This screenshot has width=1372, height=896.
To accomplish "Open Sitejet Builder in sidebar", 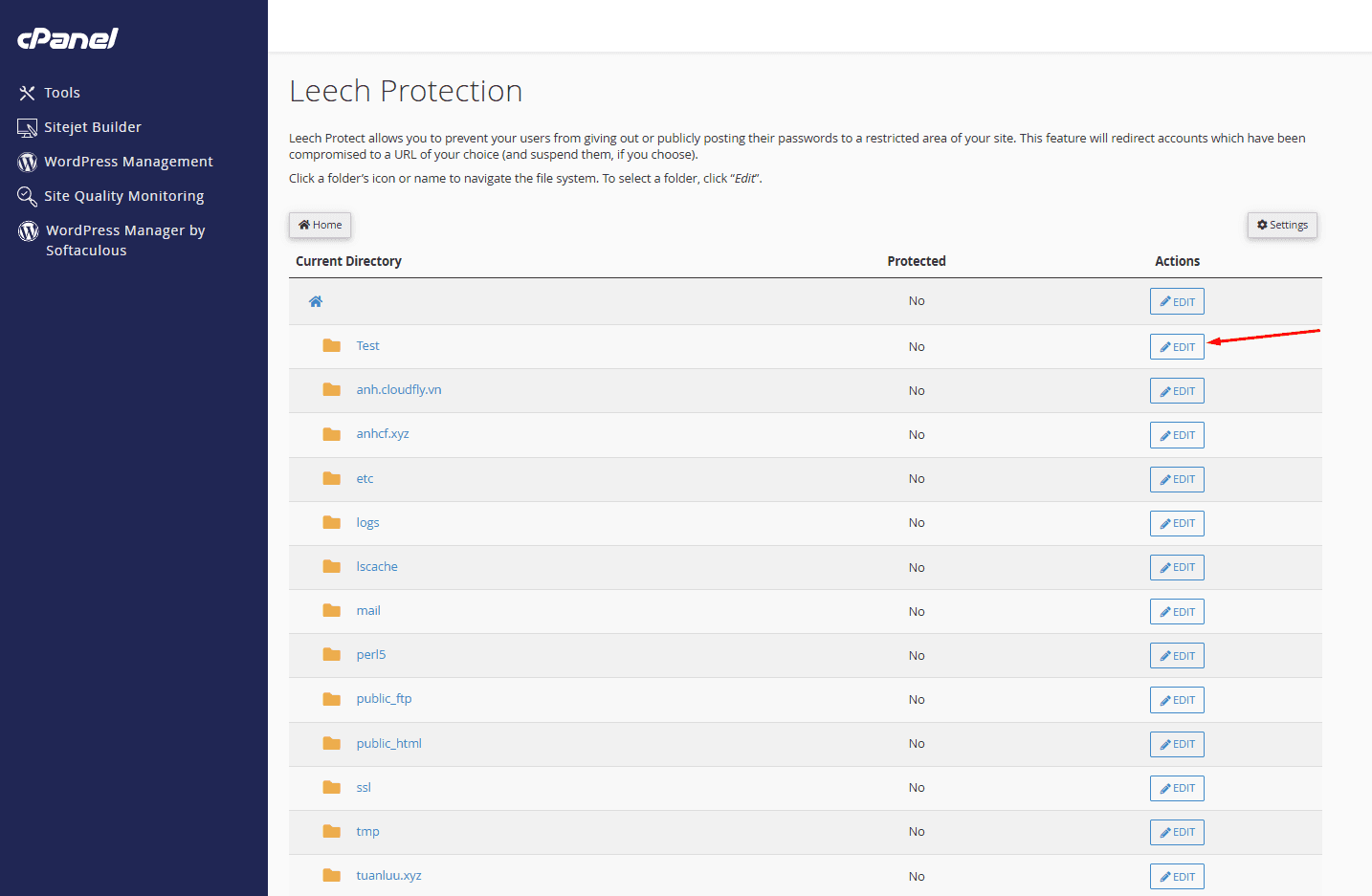I will [92, 127].
